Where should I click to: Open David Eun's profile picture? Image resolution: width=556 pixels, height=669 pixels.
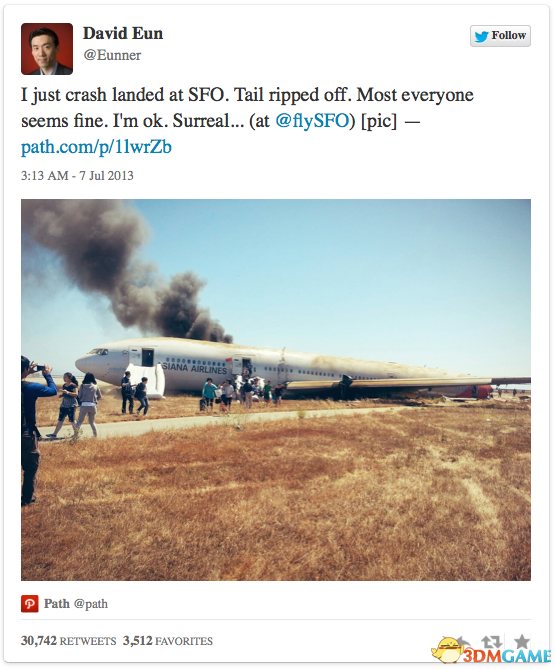(47, 49)
